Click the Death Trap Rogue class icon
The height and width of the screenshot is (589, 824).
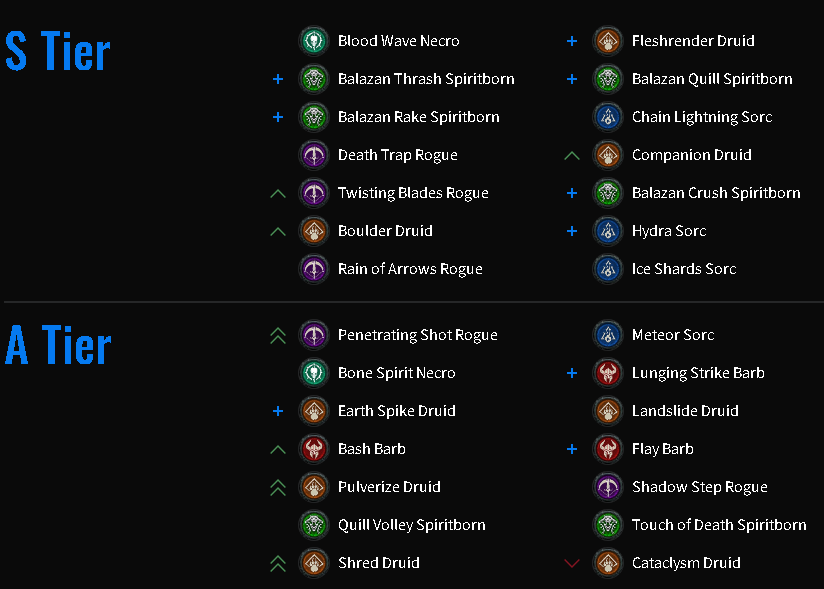click(x=314, y=155)
